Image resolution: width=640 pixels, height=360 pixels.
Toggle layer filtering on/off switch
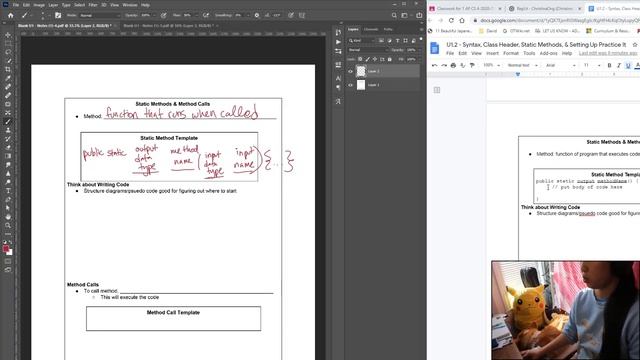coord(421,40)
